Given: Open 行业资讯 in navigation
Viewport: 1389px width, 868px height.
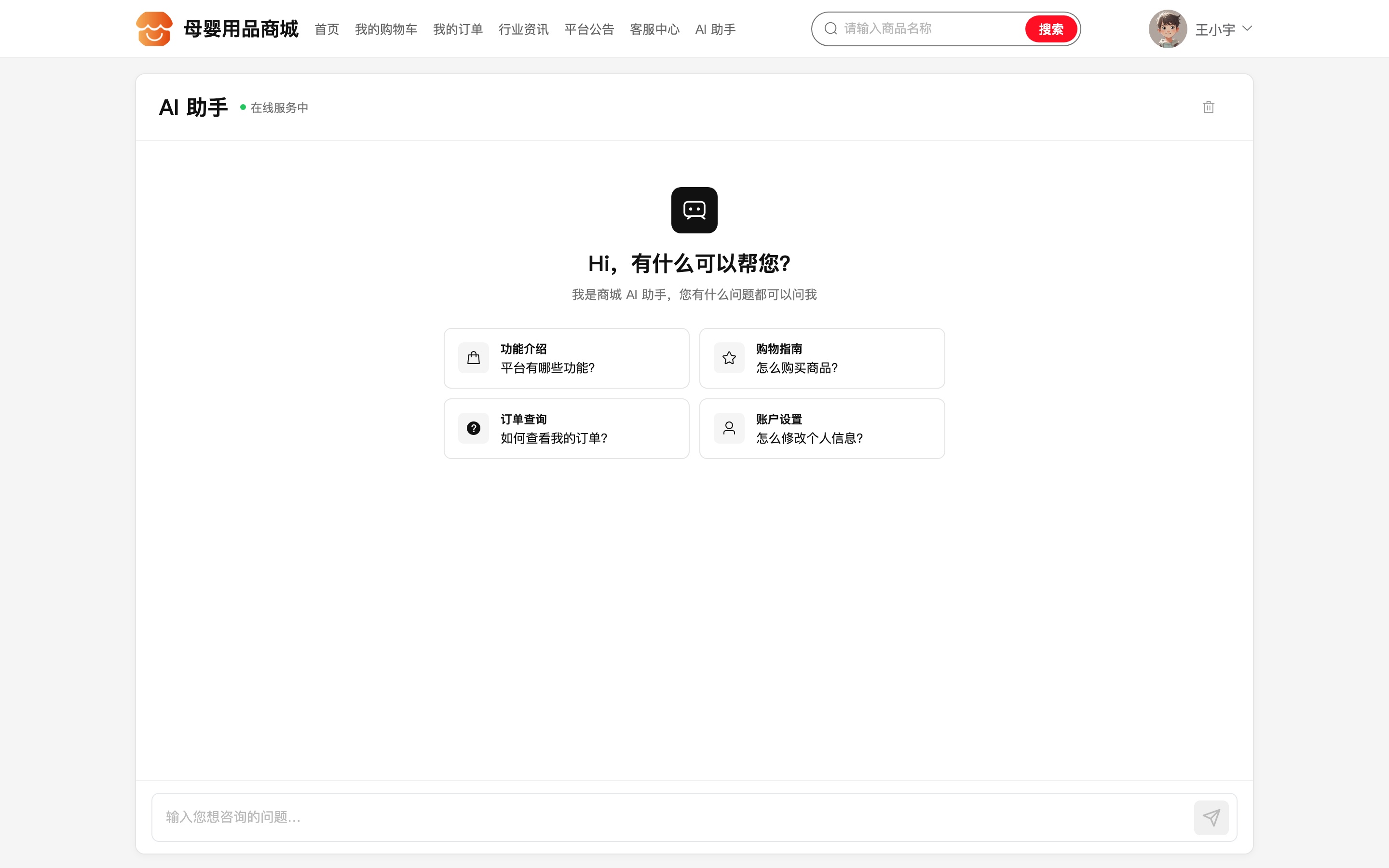Looking at the screenshot, I should [523, 29].
